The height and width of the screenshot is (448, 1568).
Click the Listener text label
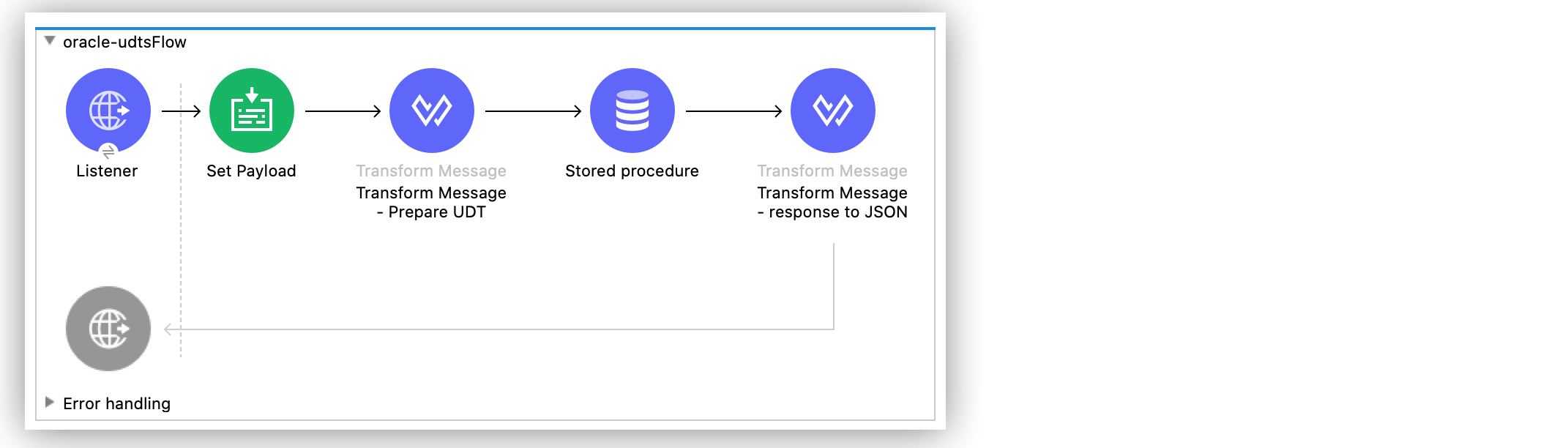tap(107, 171)
